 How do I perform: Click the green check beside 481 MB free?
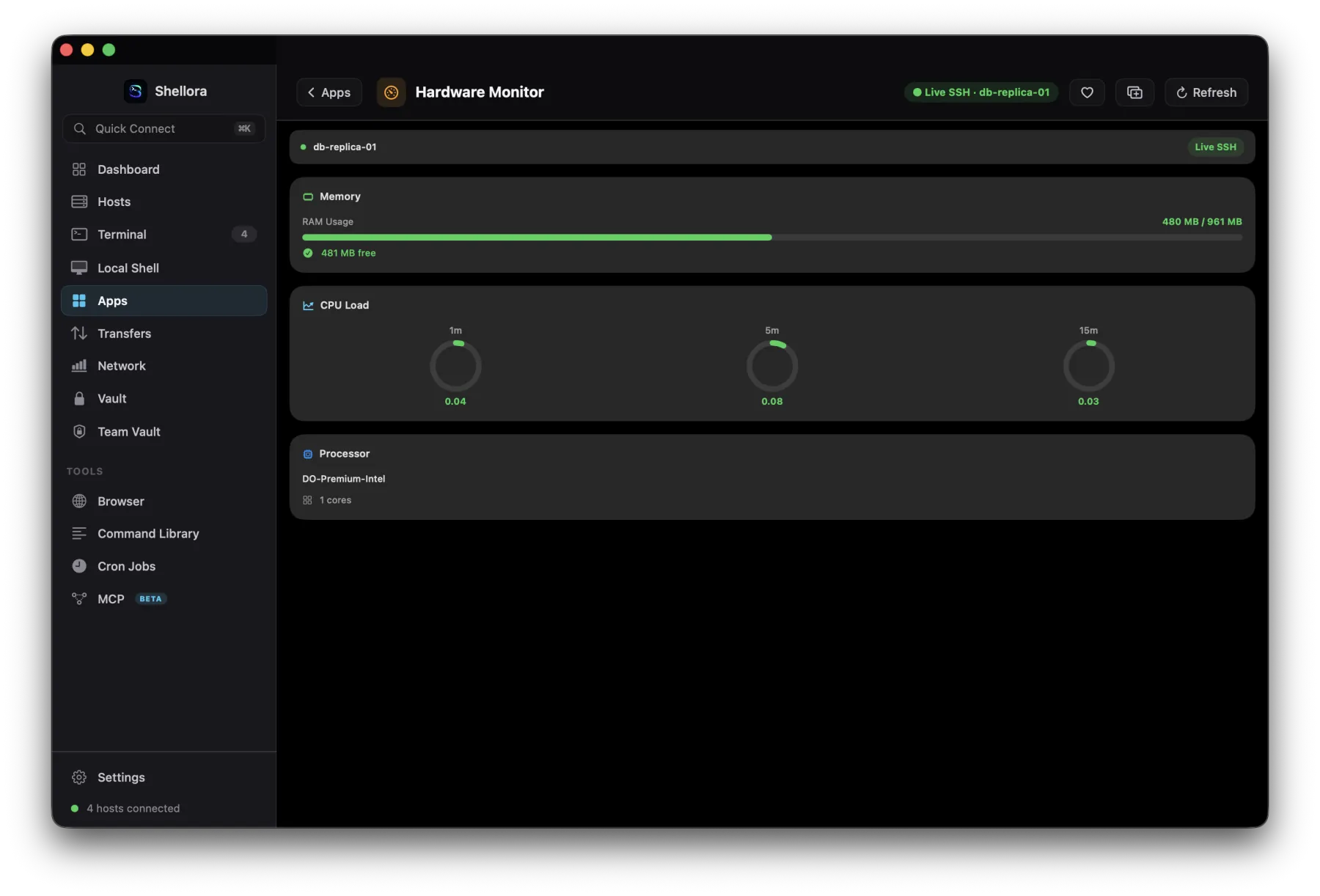pos(308,253)
